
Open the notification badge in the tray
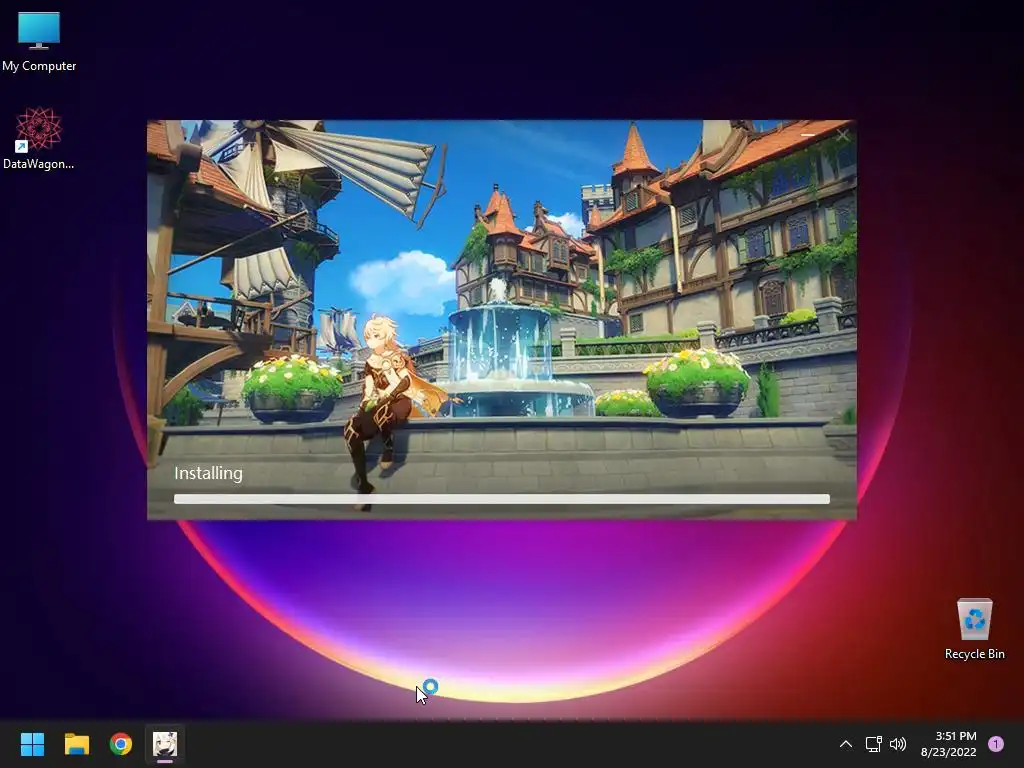pyautogui.click(x=996, y=744)
